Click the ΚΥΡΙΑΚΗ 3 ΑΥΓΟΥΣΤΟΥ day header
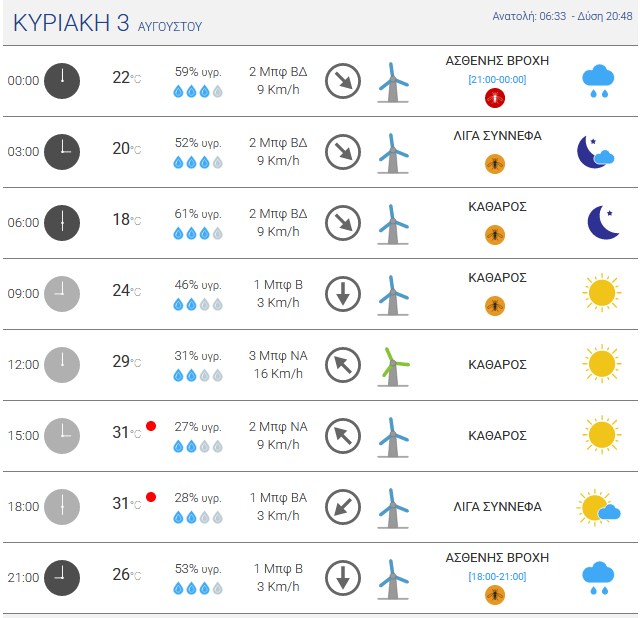This screenshot has height=618, width=640. tap(108, 23)
